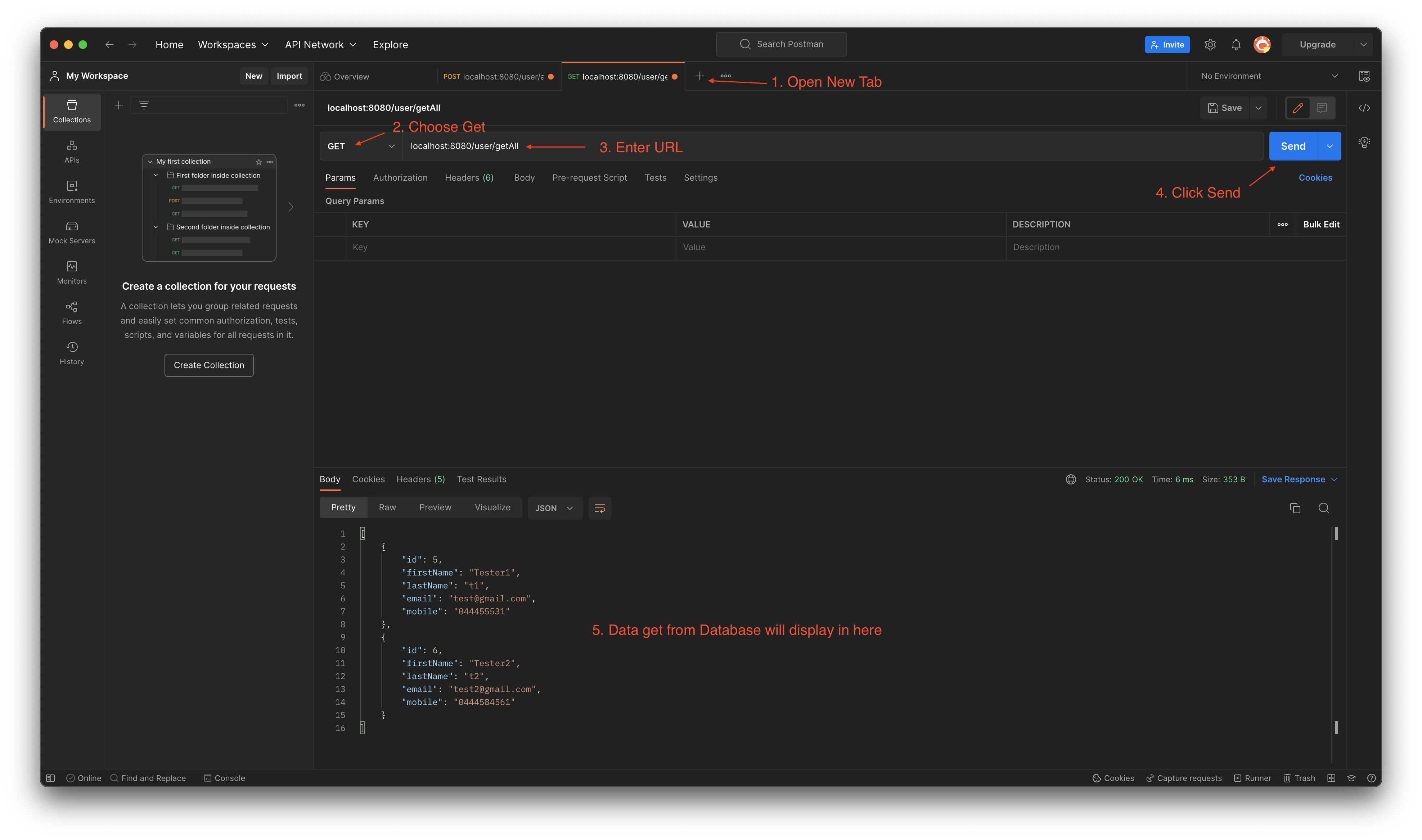Switch to comment mode toggle
Viewport: 1422px width, 840px height.
coord(1321,108)
